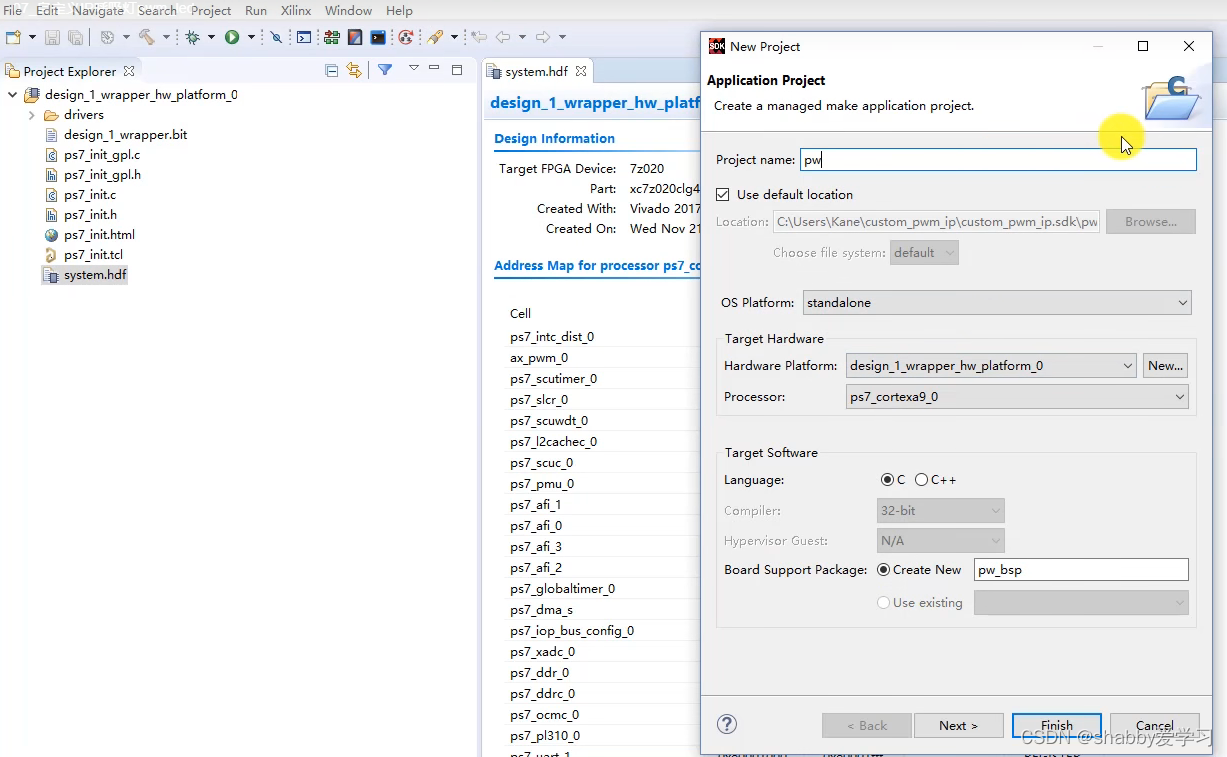Click the pw_bsp Board Support Package field
This screenshot has height=757, width=1227.
coord(1081,570)
